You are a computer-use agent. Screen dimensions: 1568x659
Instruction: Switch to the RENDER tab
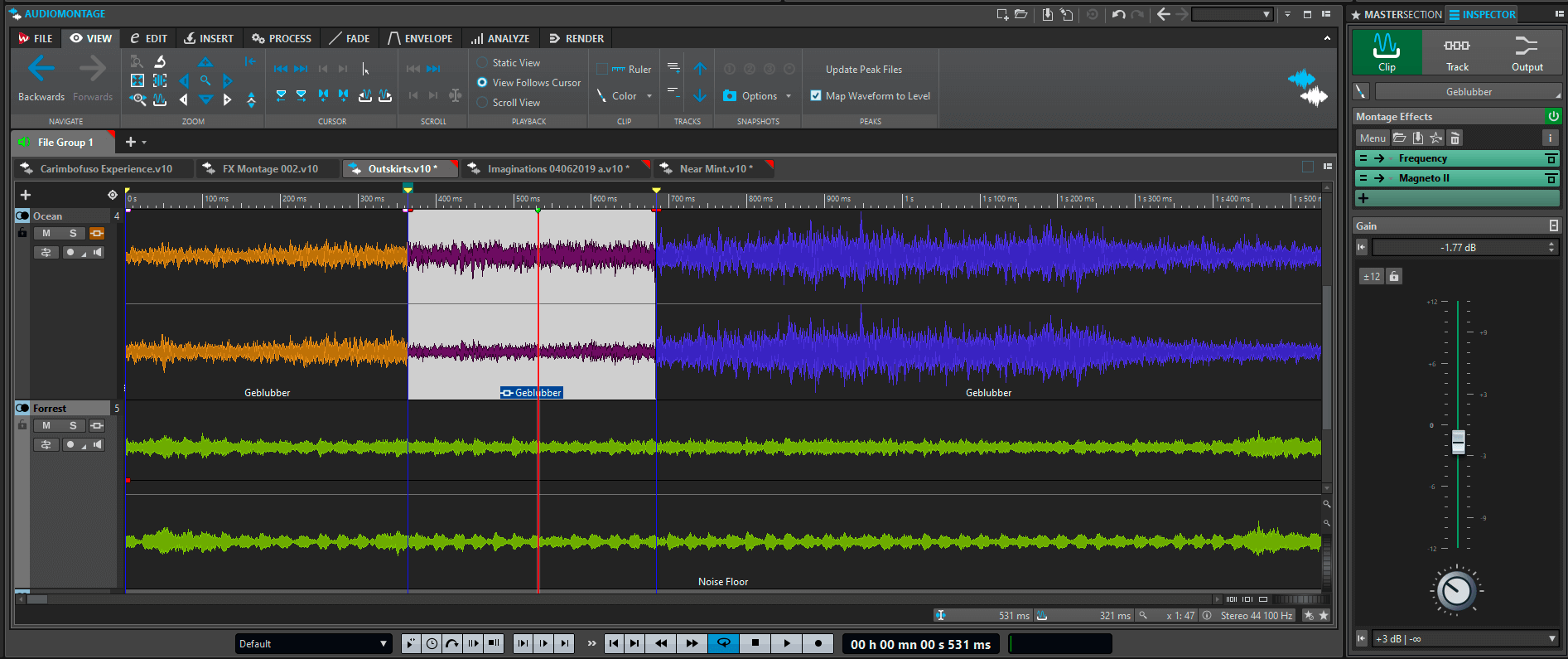577,38
